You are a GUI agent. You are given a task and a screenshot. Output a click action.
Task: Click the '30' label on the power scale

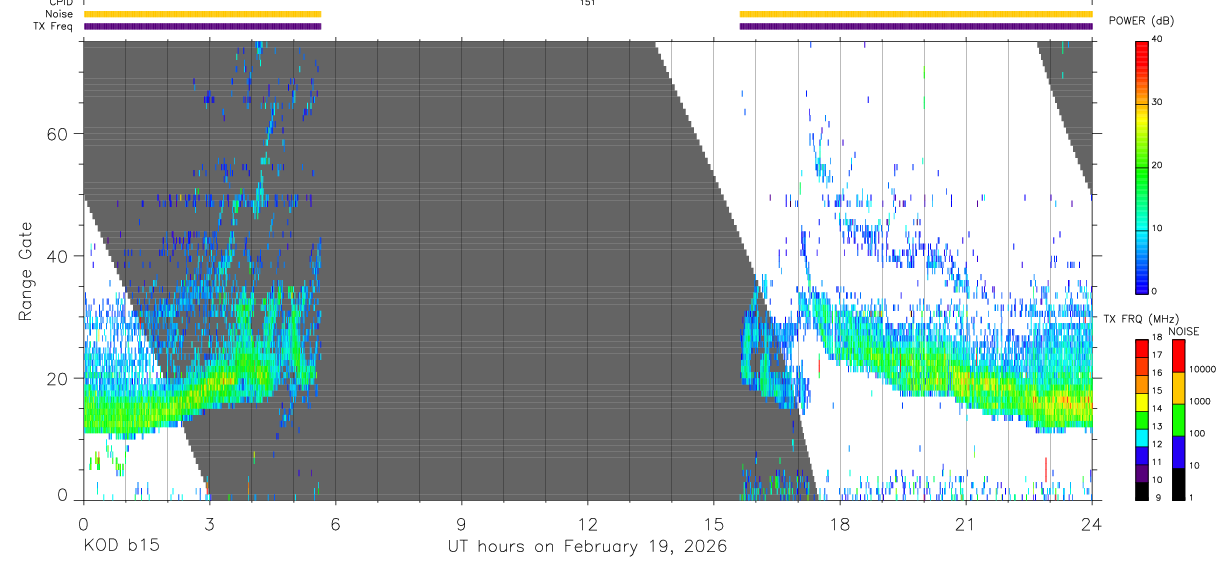pyautogui.click(x=1158, y=103)
